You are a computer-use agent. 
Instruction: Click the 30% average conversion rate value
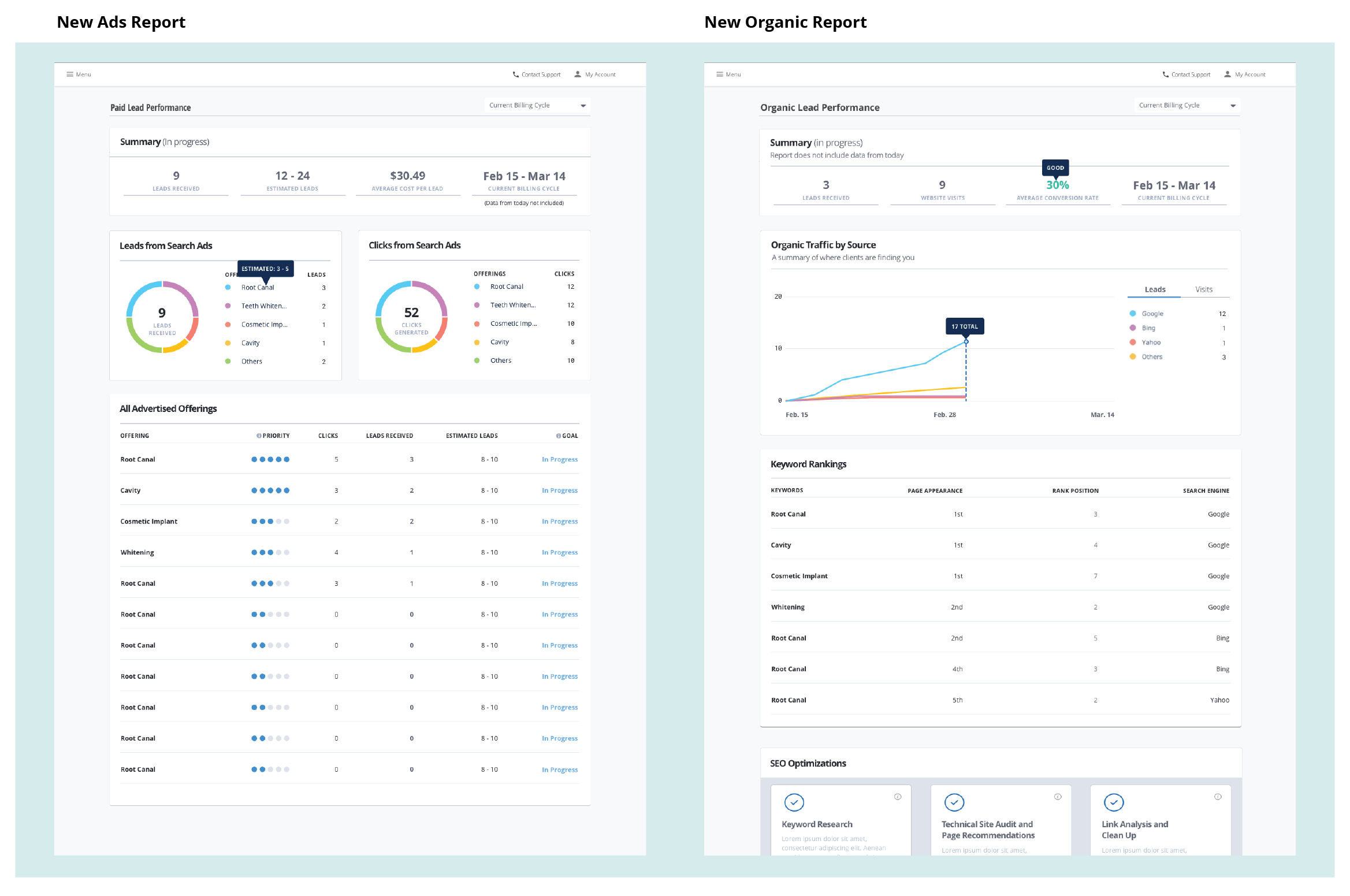tap(1058, 185)
